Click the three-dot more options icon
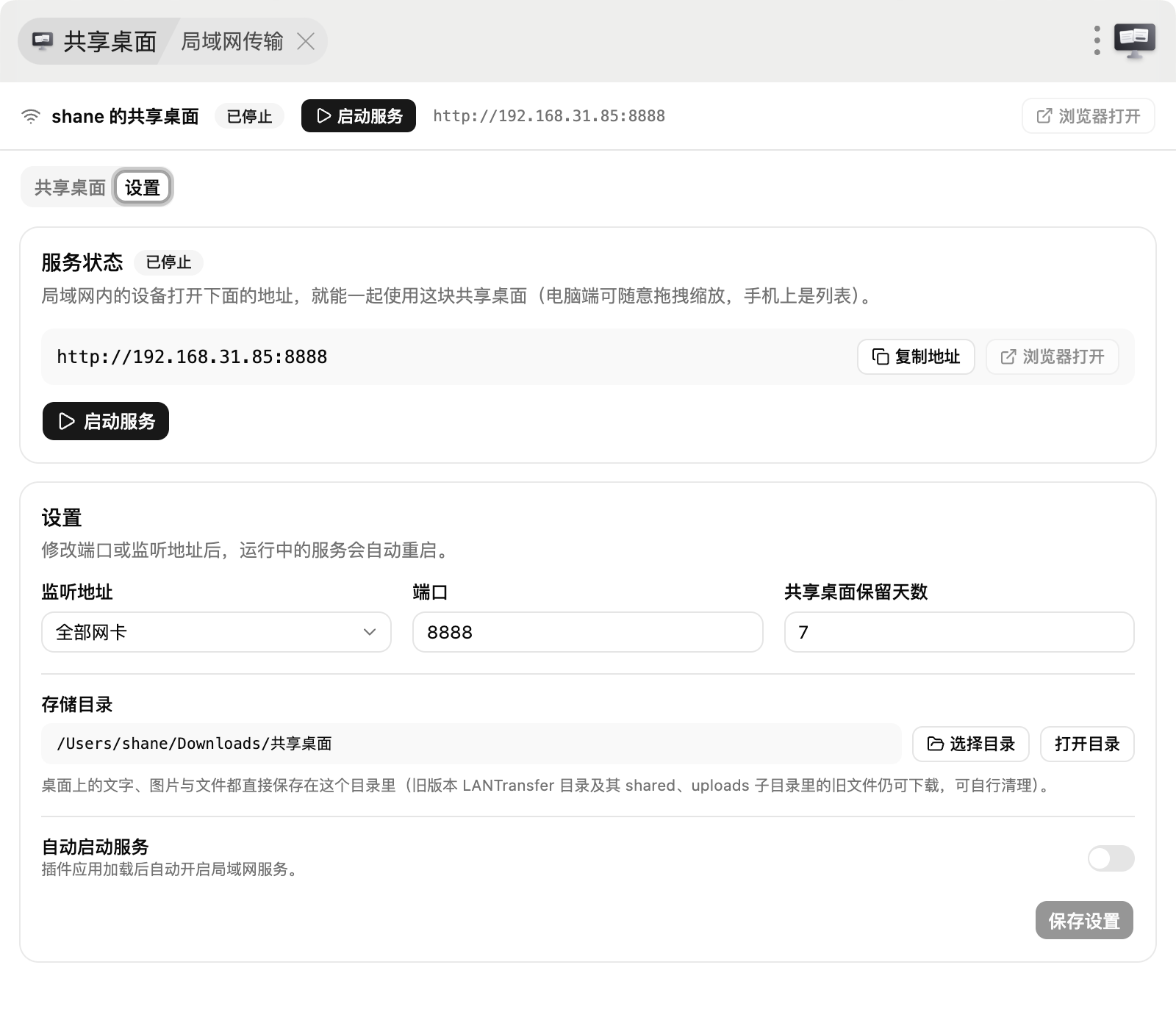Image resolution: width=1176 pixels, height=1023 pixels. (x=1097, y=40)
